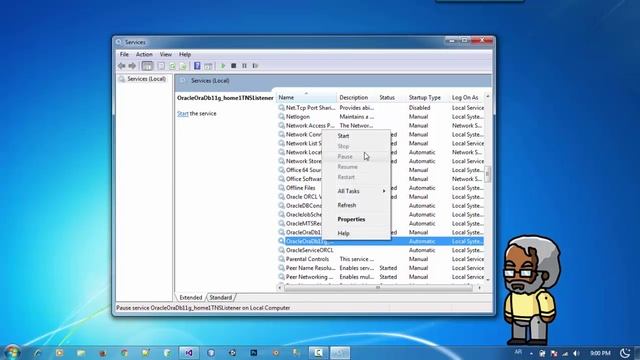The image size is (640, 360).
Task: Show hidden tray icons arrow
Action: (531, 353)
